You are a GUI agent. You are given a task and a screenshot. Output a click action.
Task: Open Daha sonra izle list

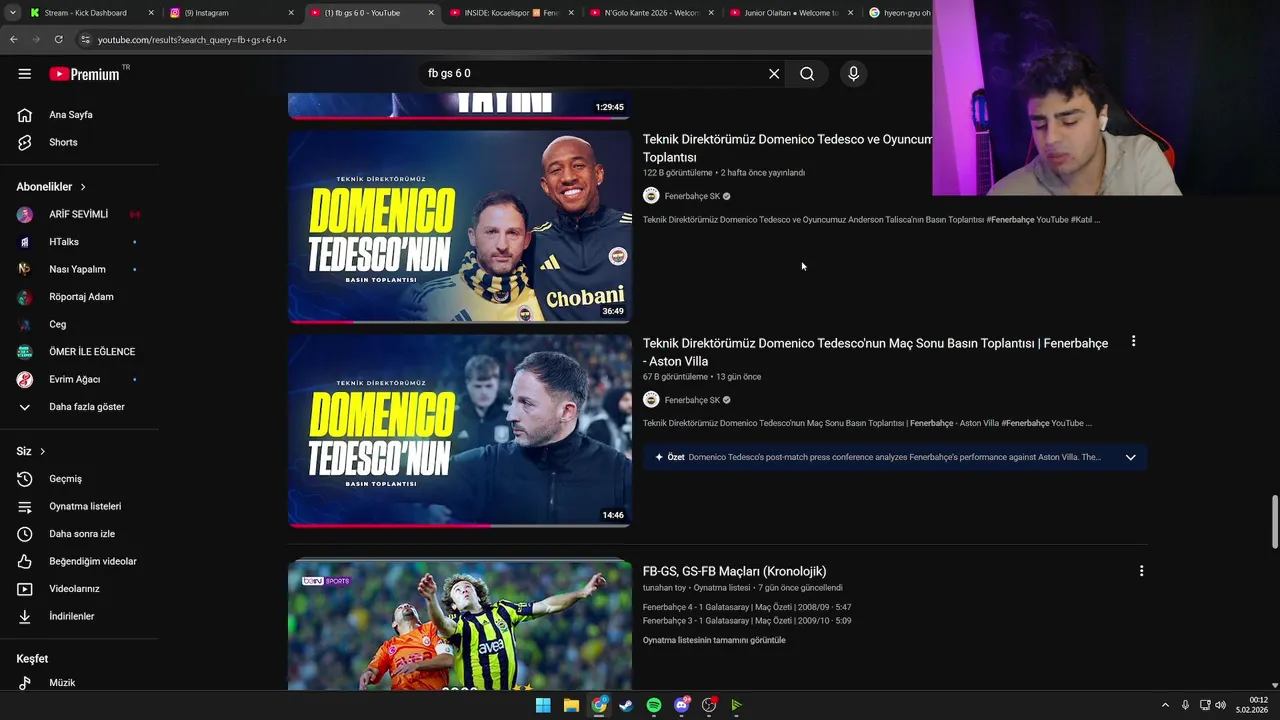coord(80,534)
